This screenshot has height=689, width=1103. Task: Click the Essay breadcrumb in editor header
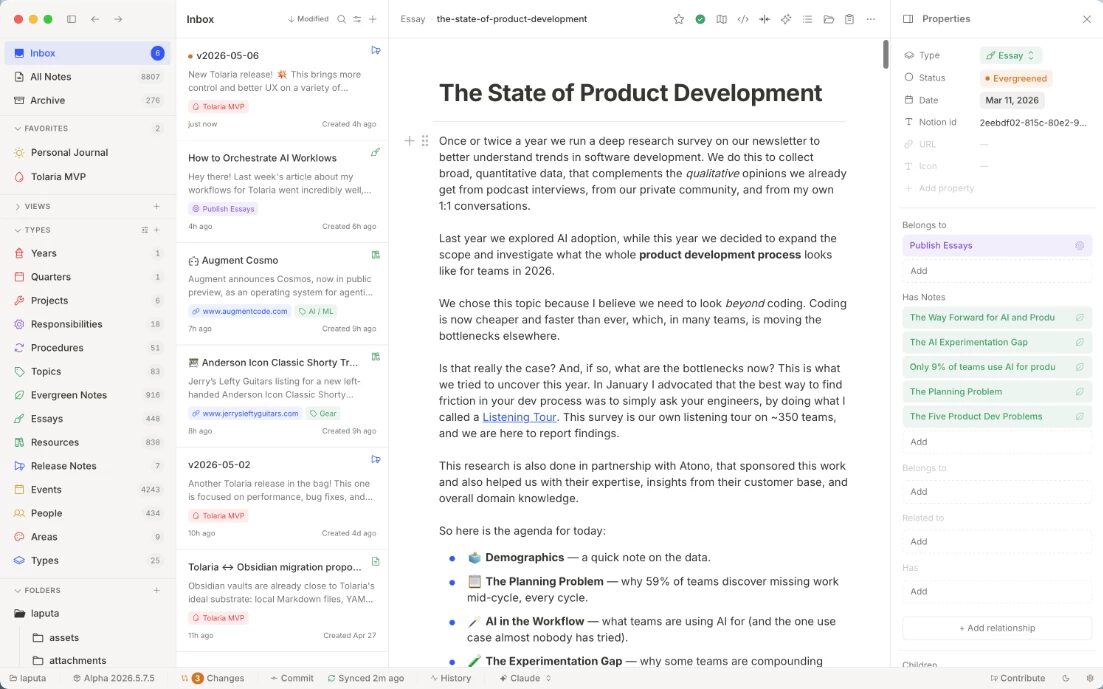tap(412, 19)
